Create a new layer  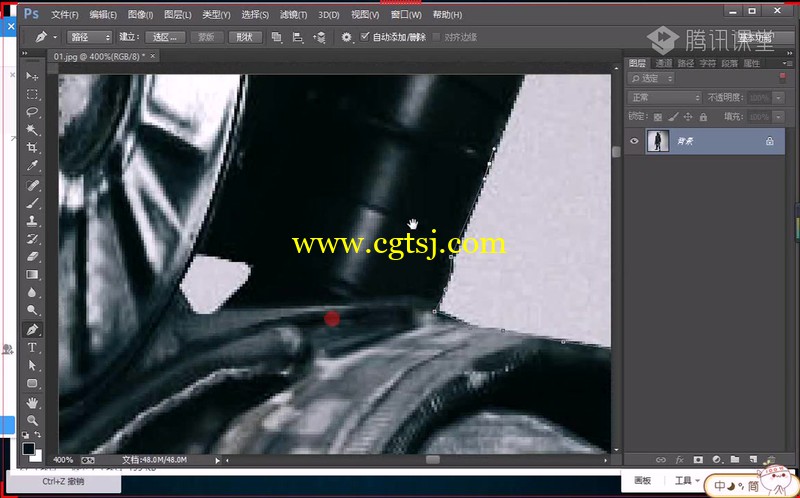[753, 459]
